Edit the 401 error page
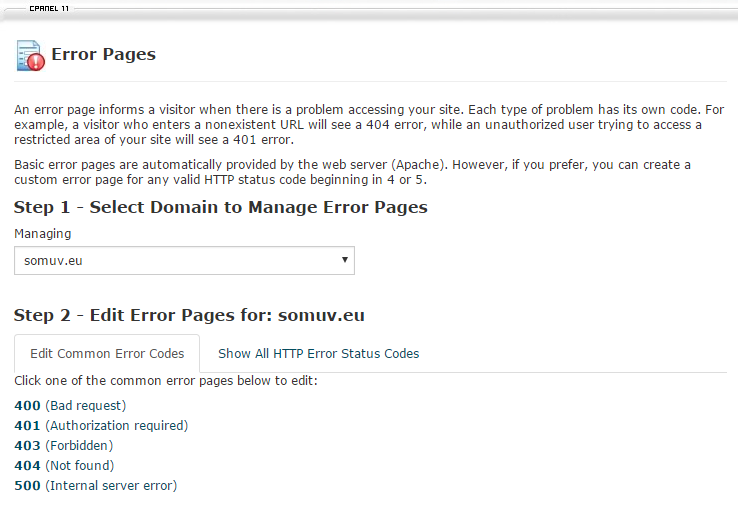Image resolution: width=738 pixels, height=513 pixels. point(27,425)
